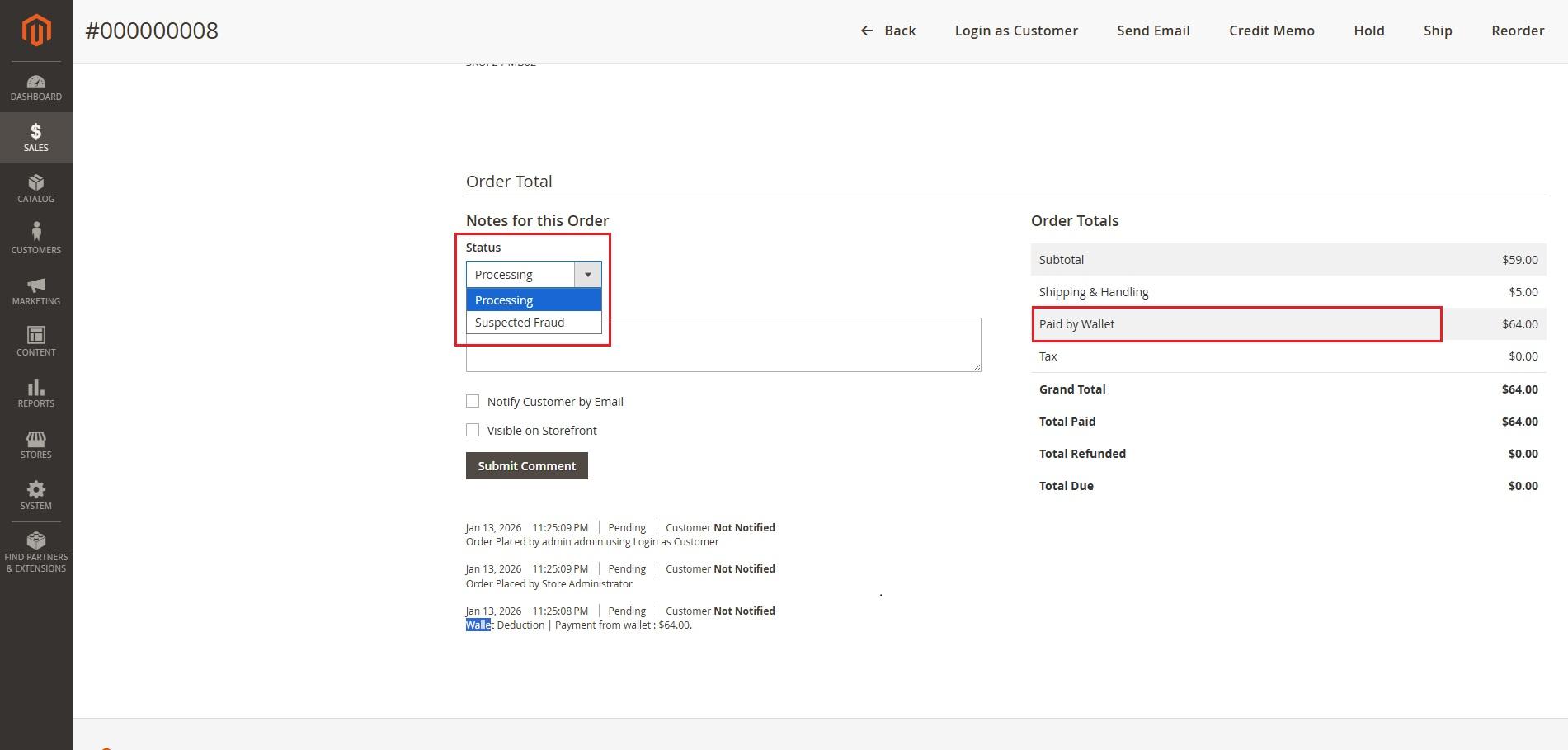Go Back using the arrow button

click(x=888, y=31)
